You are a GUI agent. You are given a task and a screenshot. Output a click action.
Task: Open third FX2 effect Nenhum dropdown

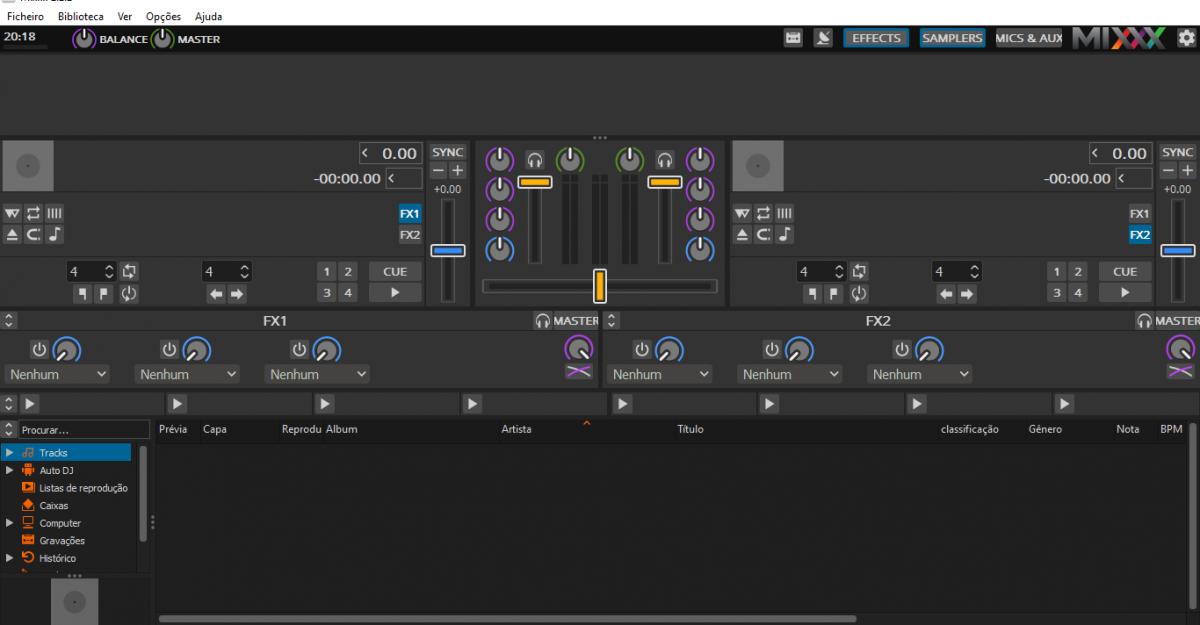[921, 374]
